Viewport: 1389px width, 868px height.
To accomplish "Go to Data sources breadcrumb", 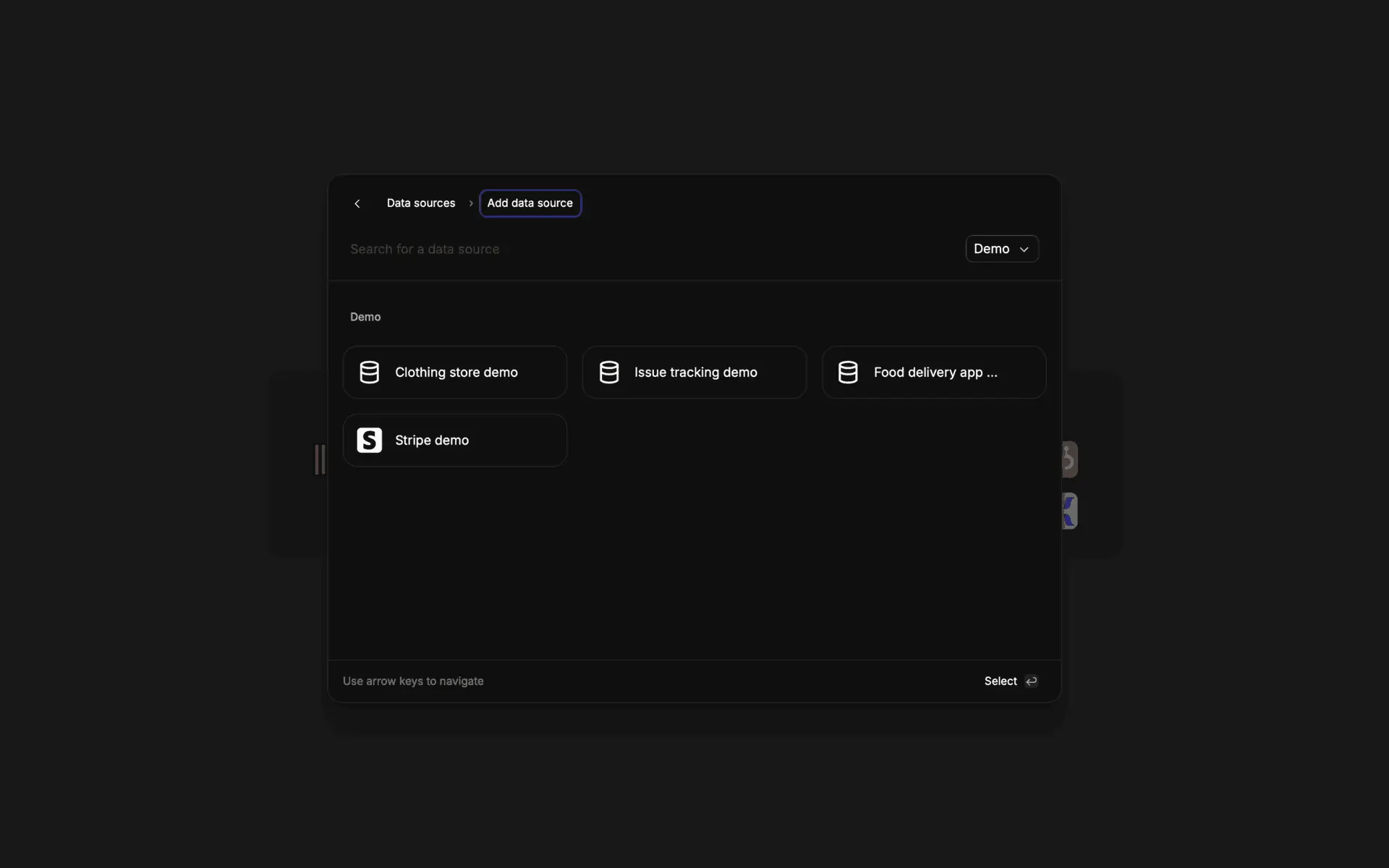I will (x=420, y=203).
